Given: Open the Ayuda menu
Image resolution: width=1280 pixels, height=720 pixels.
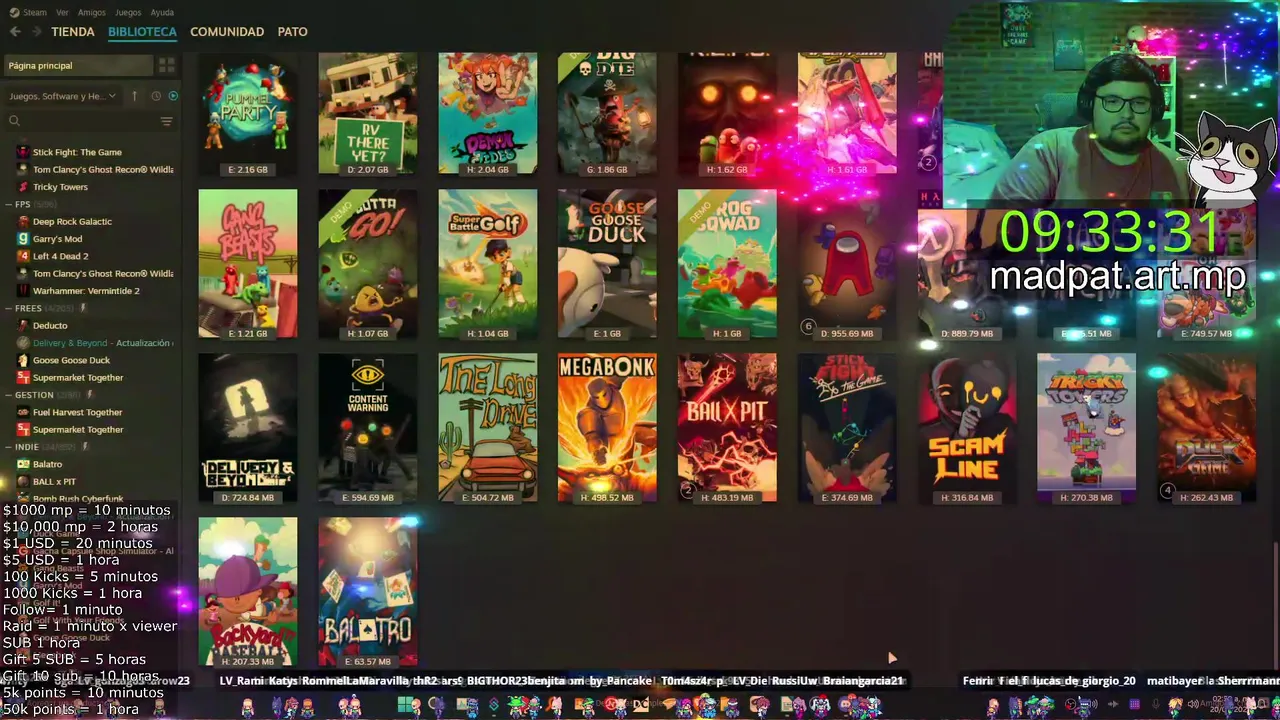Looking at the screenshot, I should pyautogui.click(x=162, y=12).
